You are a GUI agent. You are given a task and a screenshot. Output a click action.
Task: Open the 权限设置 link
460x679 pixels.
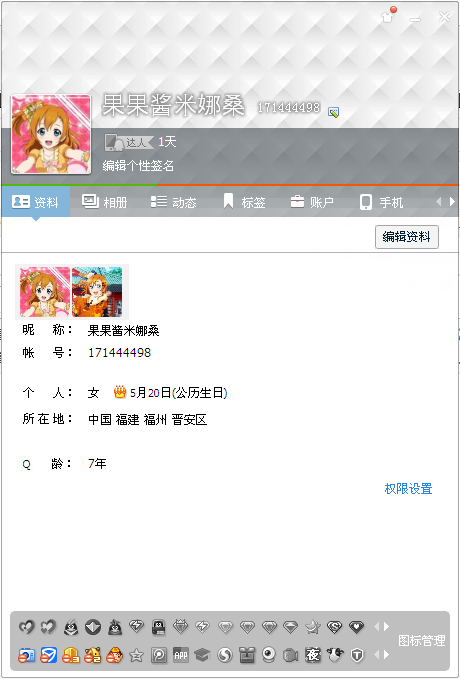pyautogui.click(x=408, y=489)
